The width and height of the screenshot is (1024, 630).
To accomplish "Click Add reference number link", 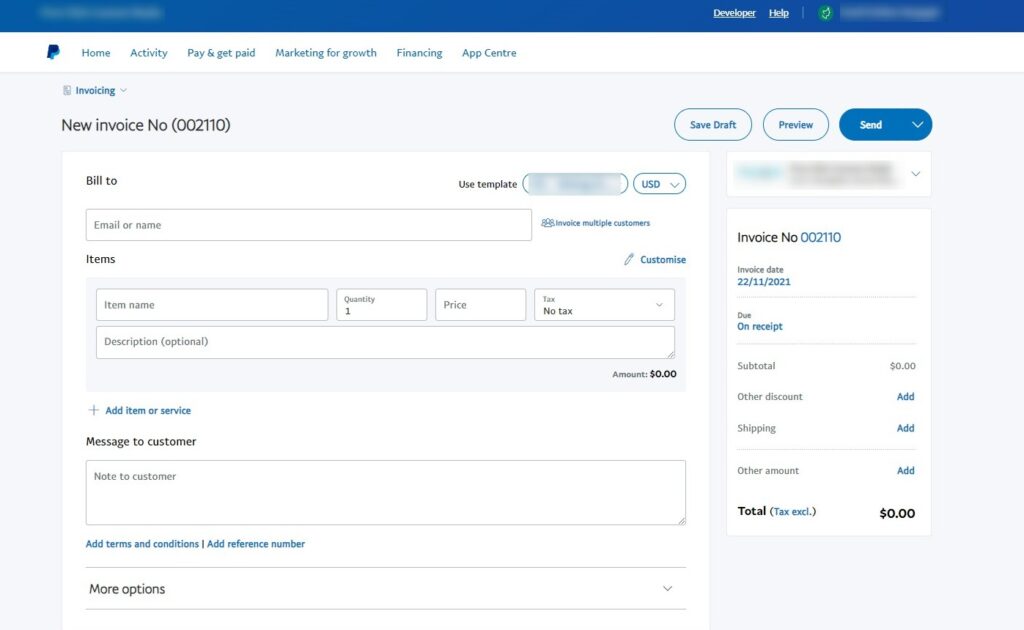I will click(256, 544).
